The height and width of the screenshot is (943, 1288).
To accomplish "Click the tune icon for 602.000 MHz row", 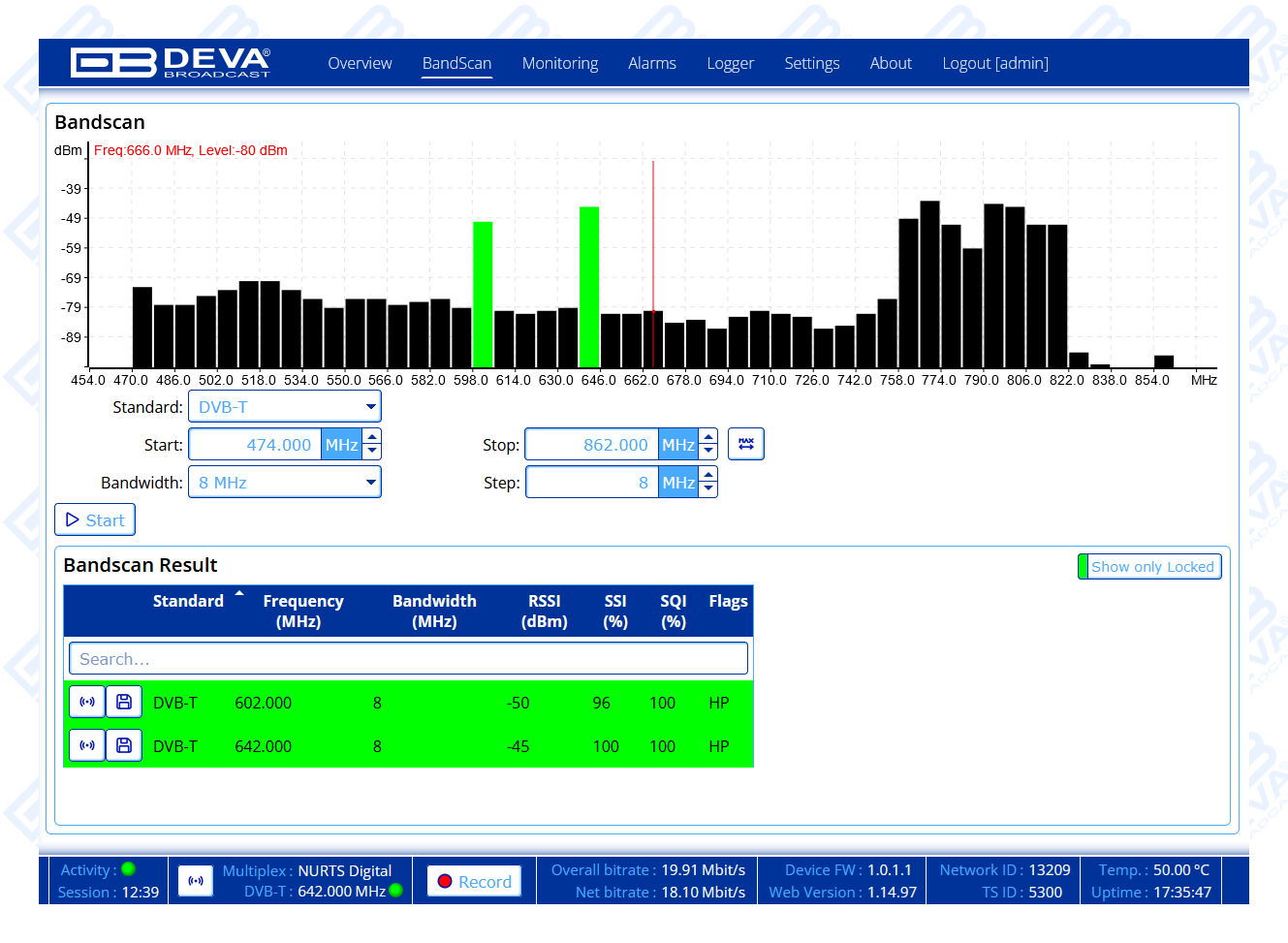I will pos(87,703).
